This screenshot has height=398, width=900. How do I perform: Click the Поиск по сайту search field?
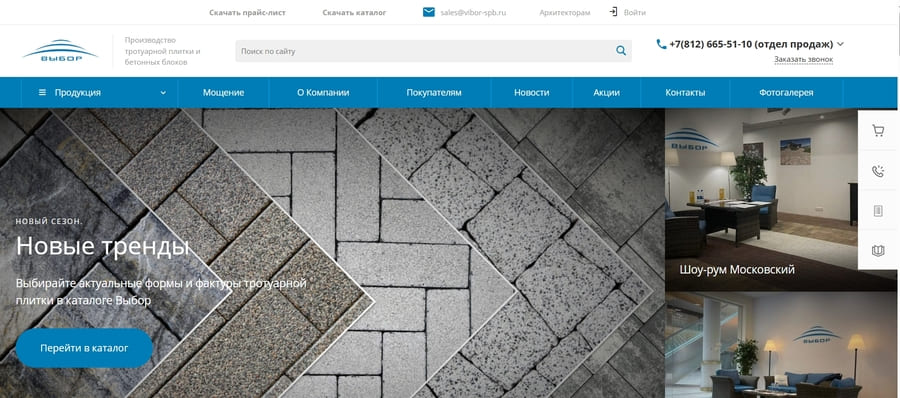pos(433,51)
